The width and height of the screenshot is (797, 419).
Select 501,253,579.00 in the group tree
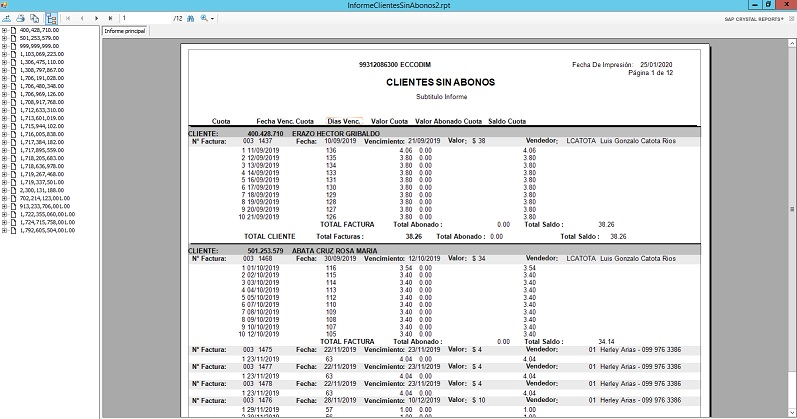pyautogui.click(x=40, y=38)
